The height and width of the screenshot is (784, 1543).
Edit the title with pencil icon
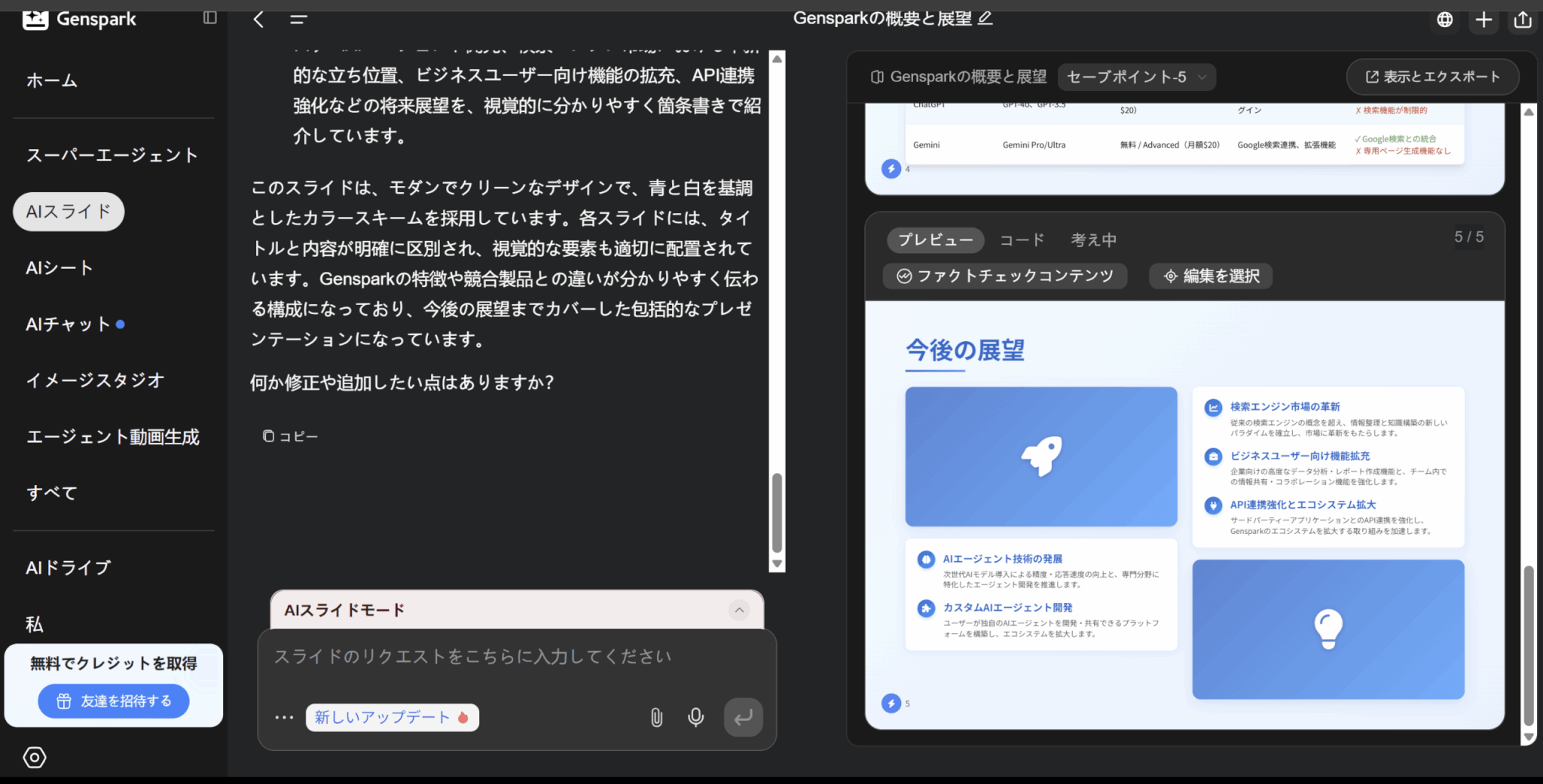point(985,17)
